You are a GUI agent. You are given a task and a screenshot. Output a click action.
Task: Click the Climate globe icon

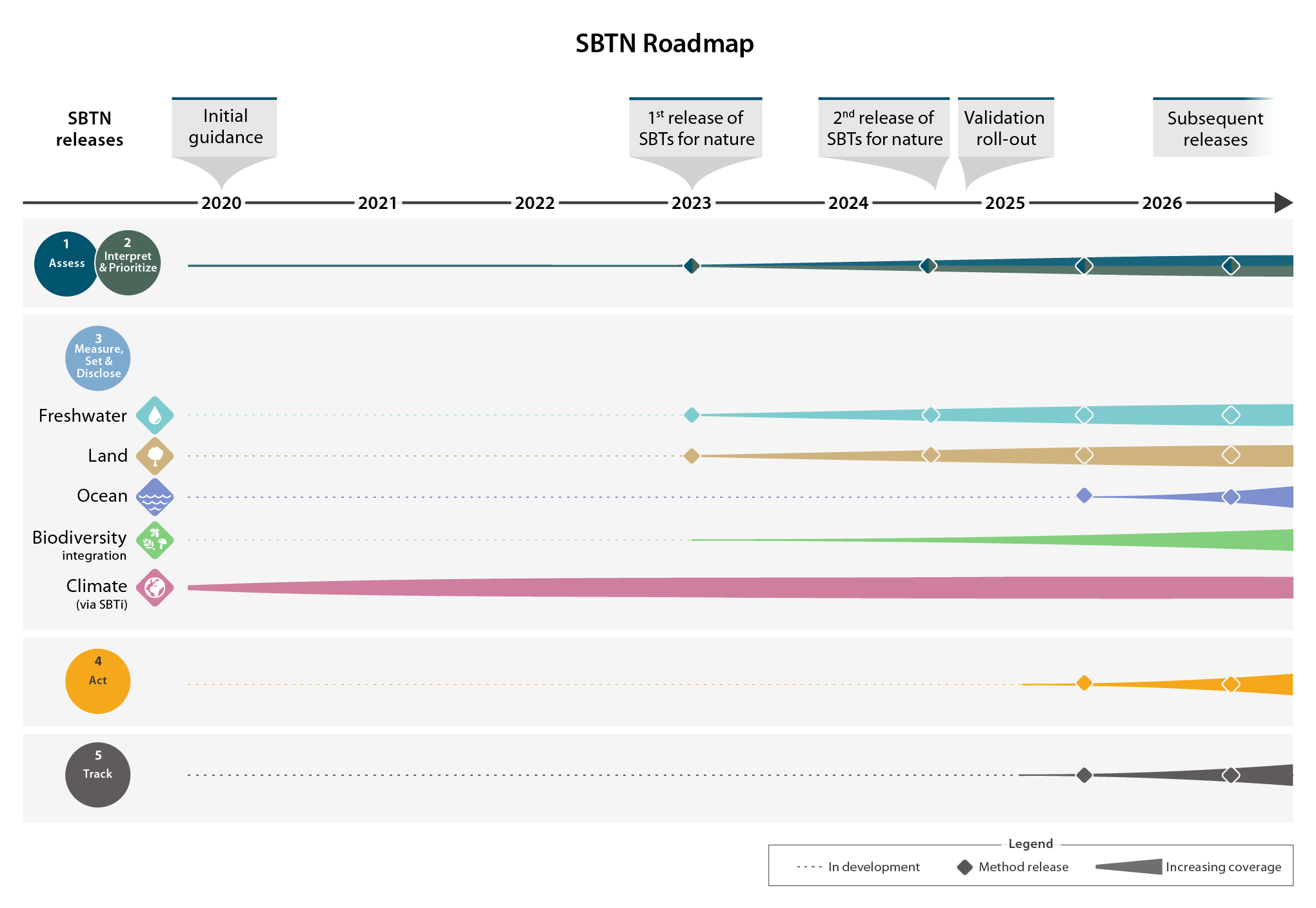point(155,587)
